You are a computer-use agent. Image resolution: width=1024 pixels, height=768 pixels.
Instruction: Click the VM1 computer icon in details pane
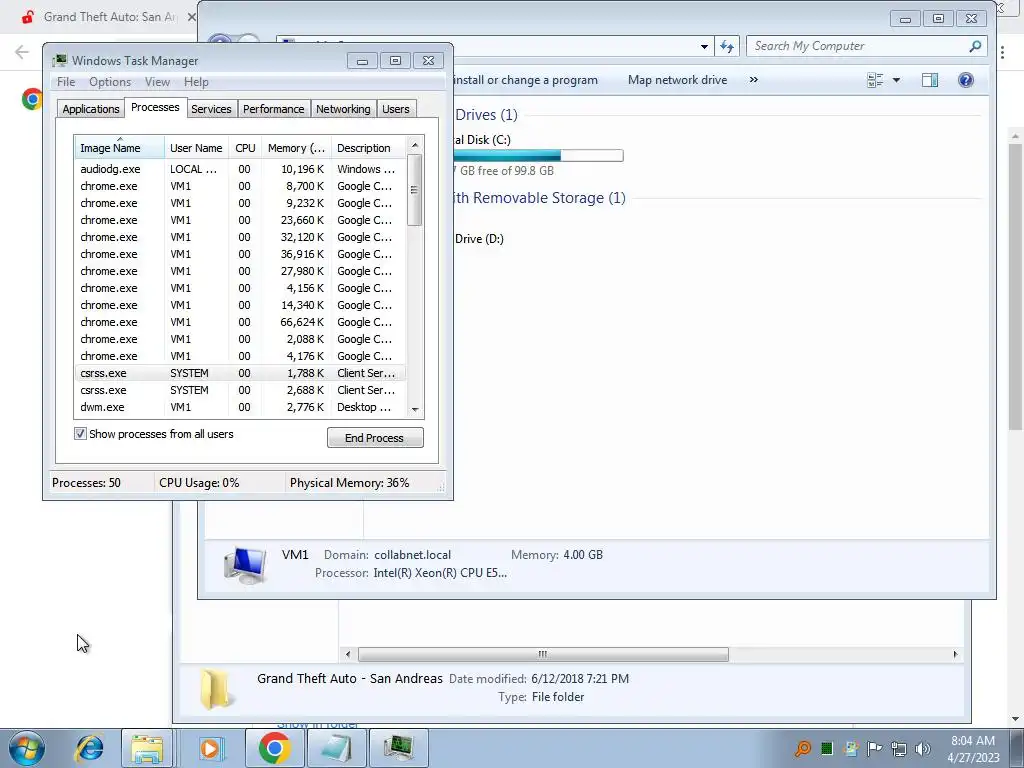[244, 564]
